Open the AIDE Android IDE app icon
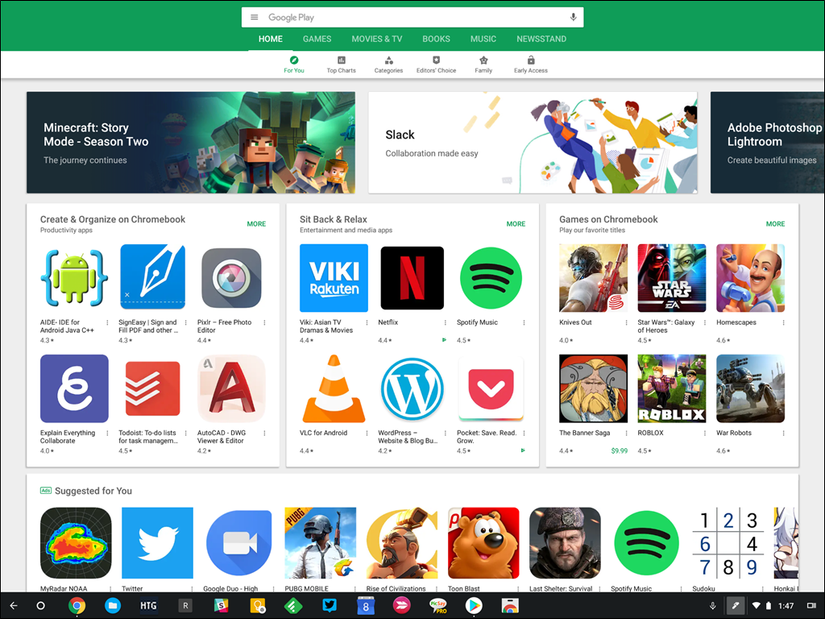The image size is (825, 619). click(x=74, y=278)
